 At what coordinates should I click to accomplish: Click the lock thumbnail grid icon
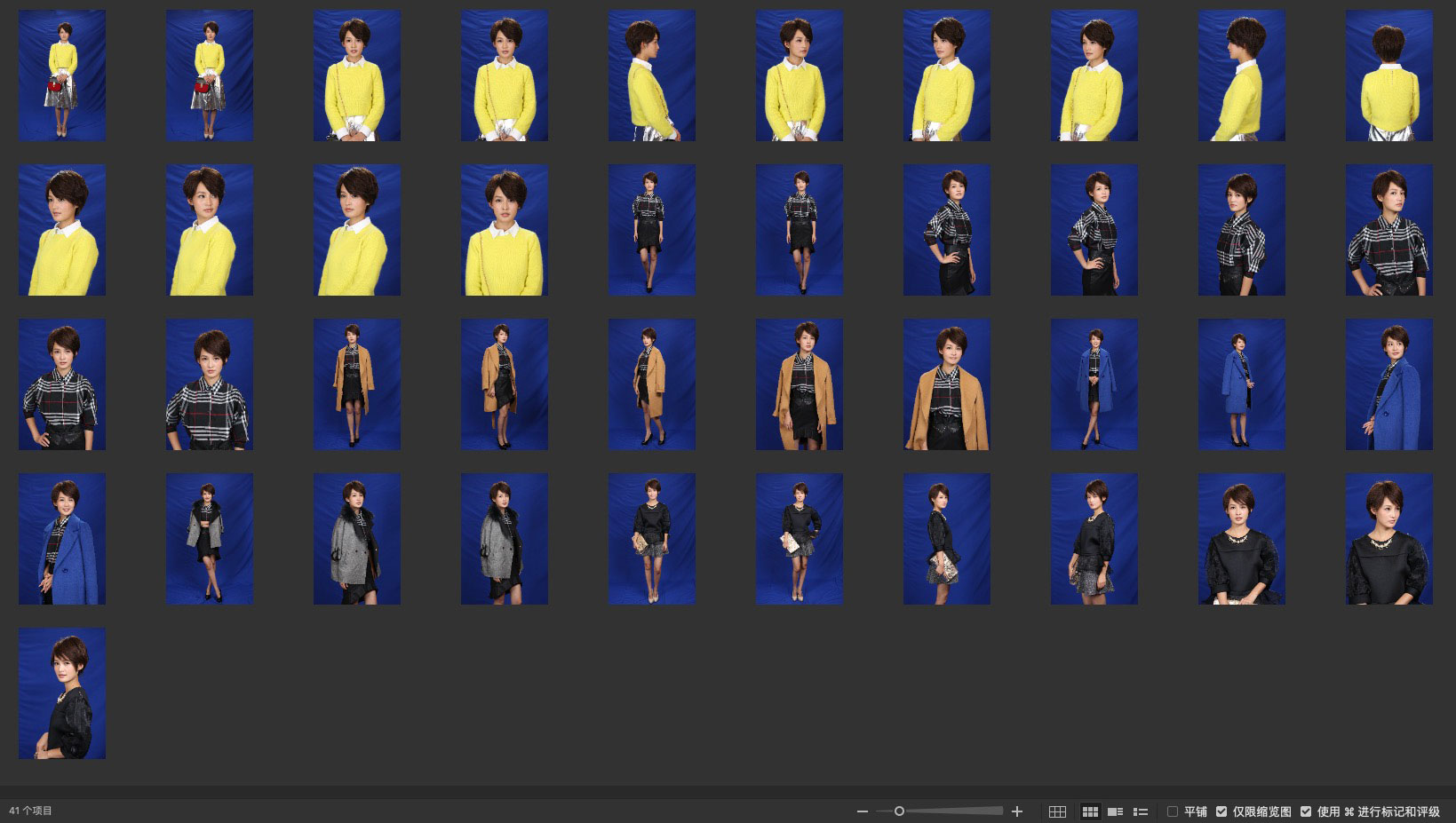click(1057, 811)
